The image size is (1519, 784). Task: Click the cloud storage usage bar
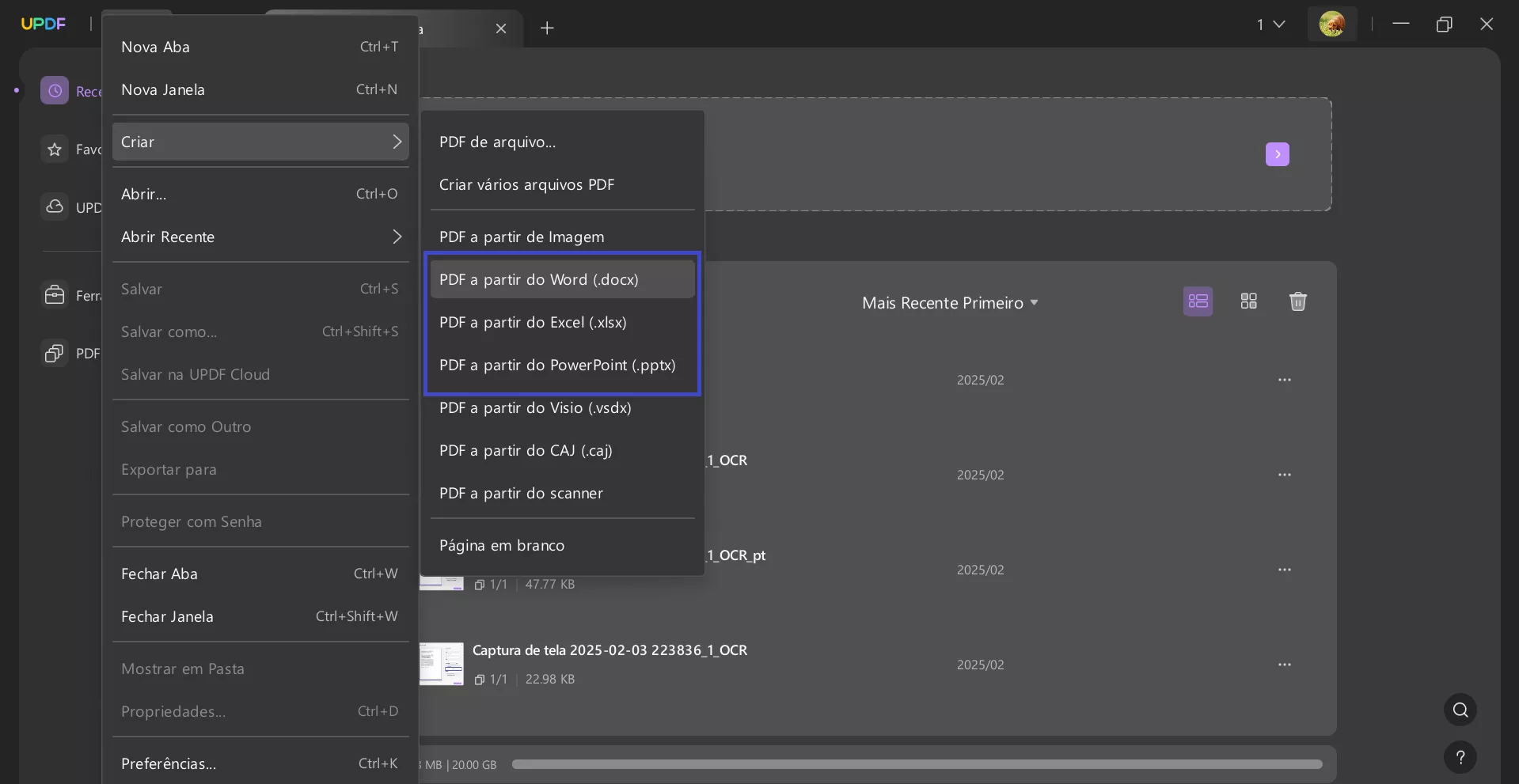tap(916, 764)
